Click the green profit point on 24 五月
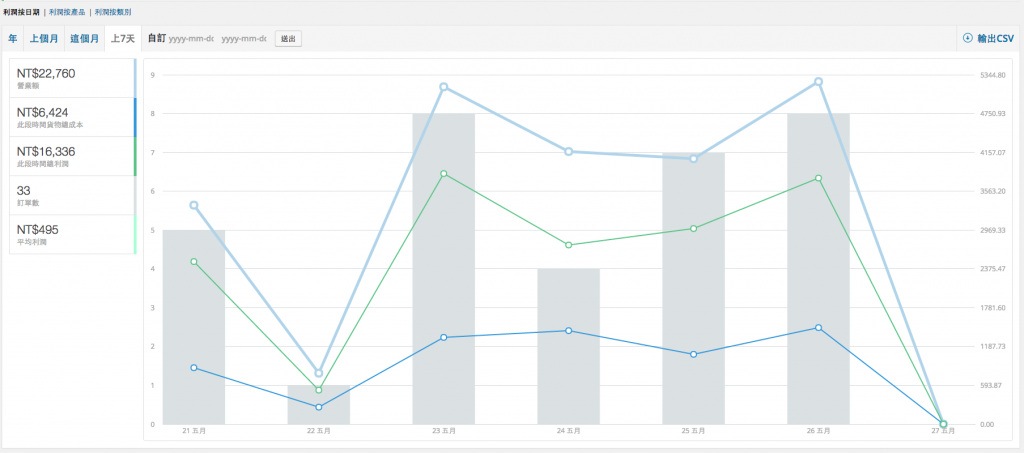The height and width of the screenshot is (453, 1024). (569, 245)
